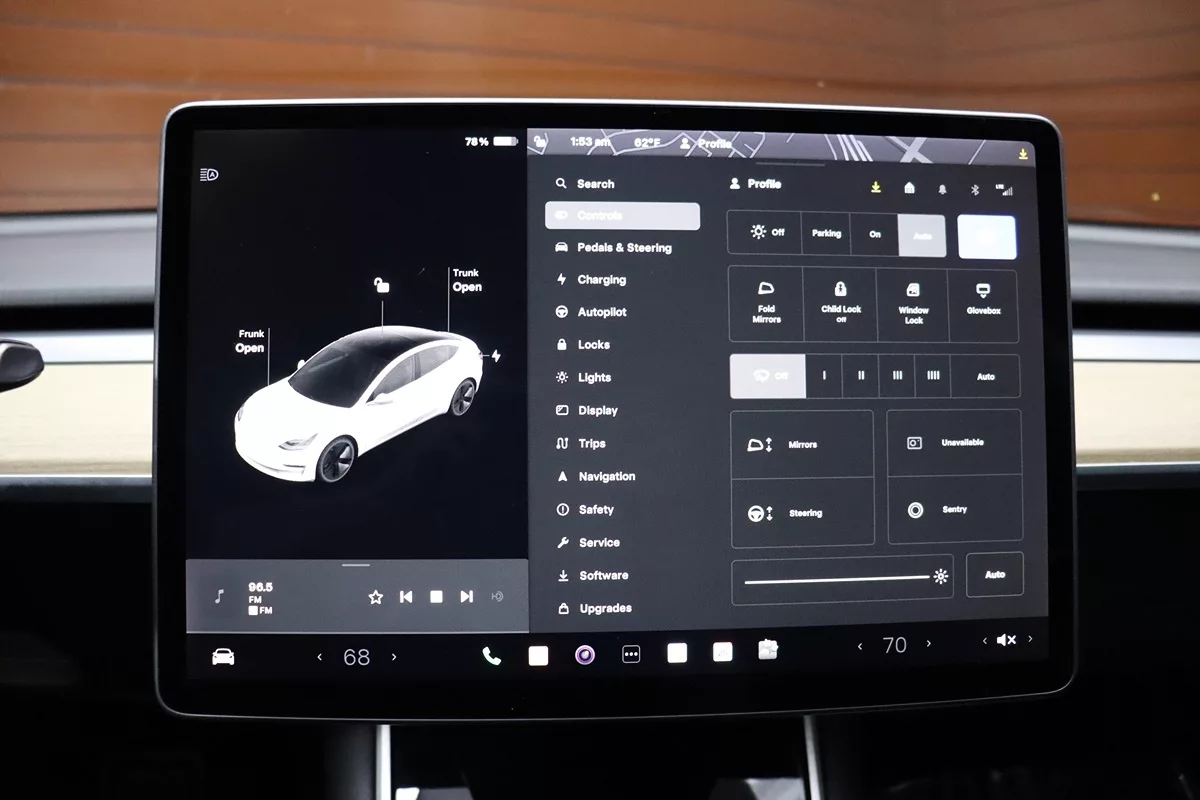This screenshot has height=800, width=1200.
Task: Open the car controls icon at bottom left
Action: click(223, 657)
